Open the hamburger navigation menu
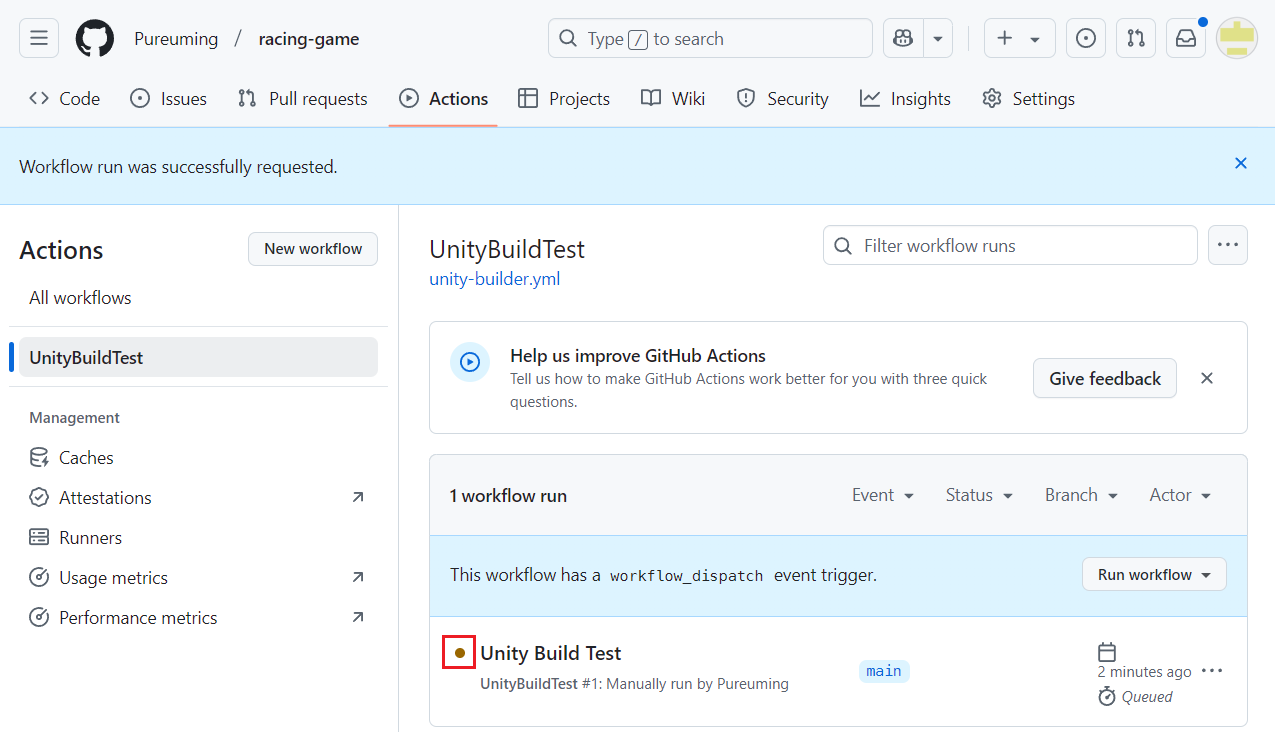The image size is (1275, 732). [x=39, y=39]
